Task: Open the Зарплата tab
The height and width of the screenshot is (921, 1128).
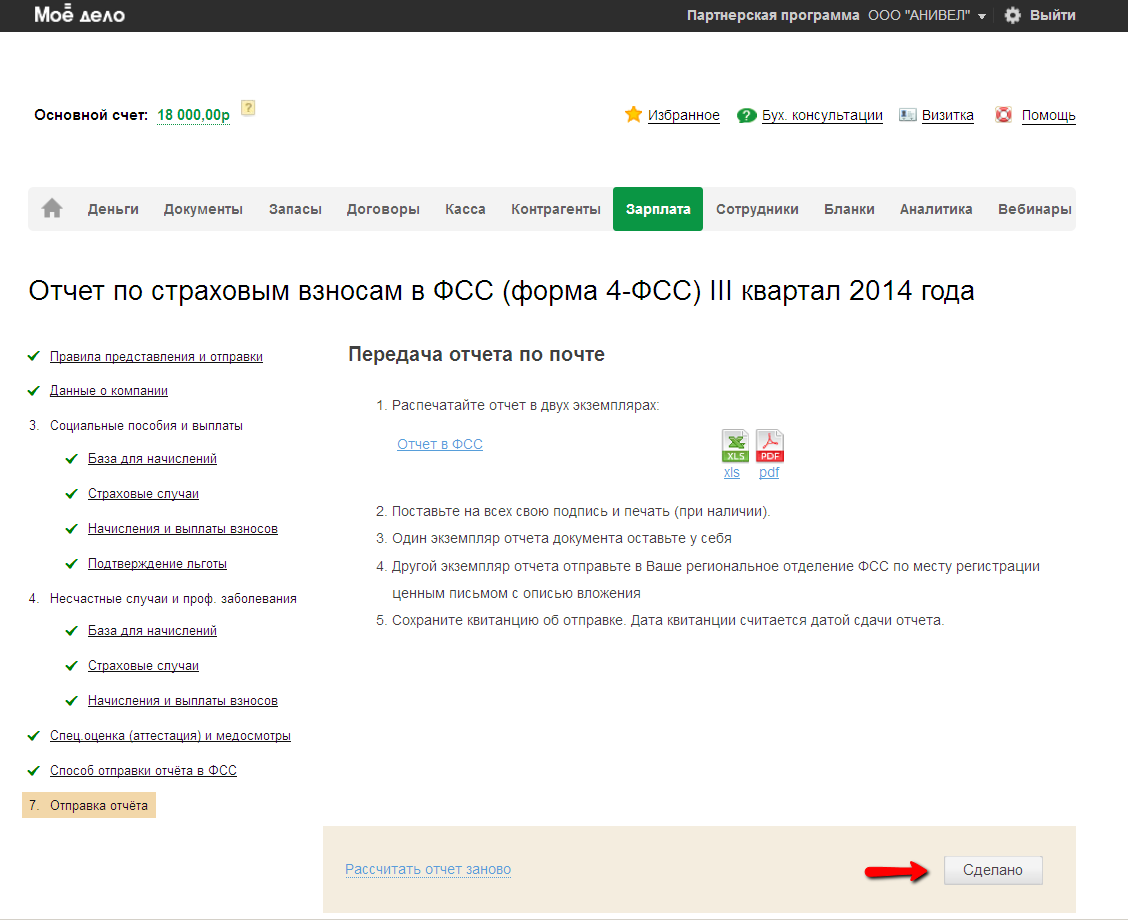Action: [x=658, y=209]
